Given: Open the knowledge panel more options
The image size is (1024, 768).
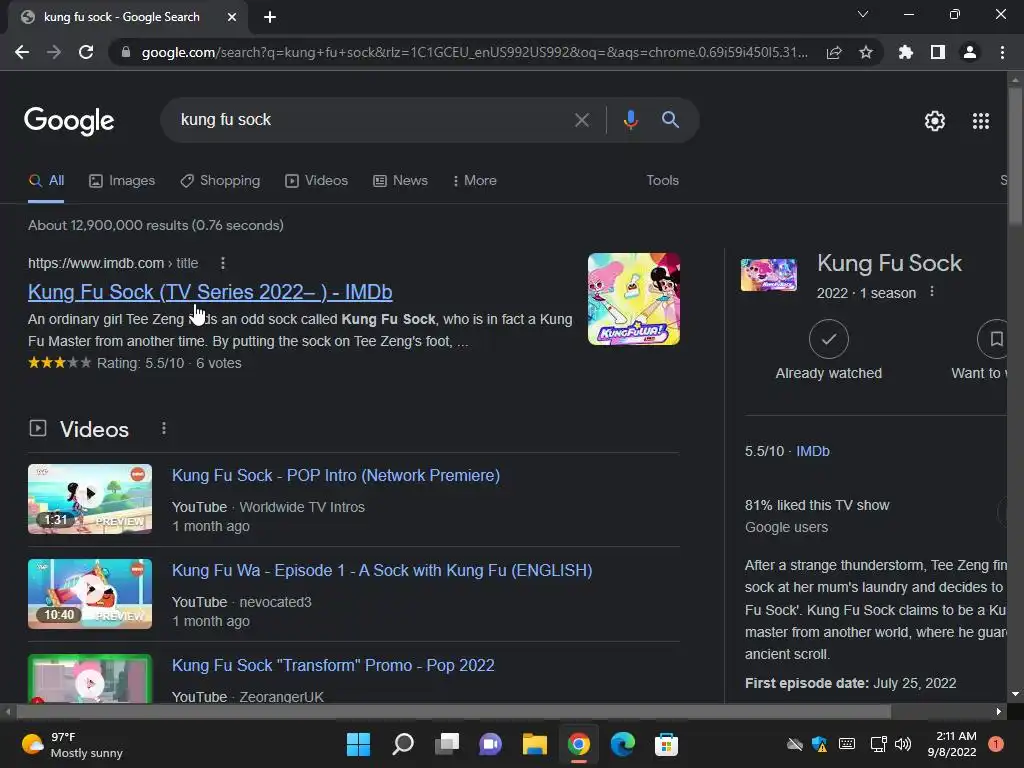Looking at the screenshot, I should [x=932, y=292].
